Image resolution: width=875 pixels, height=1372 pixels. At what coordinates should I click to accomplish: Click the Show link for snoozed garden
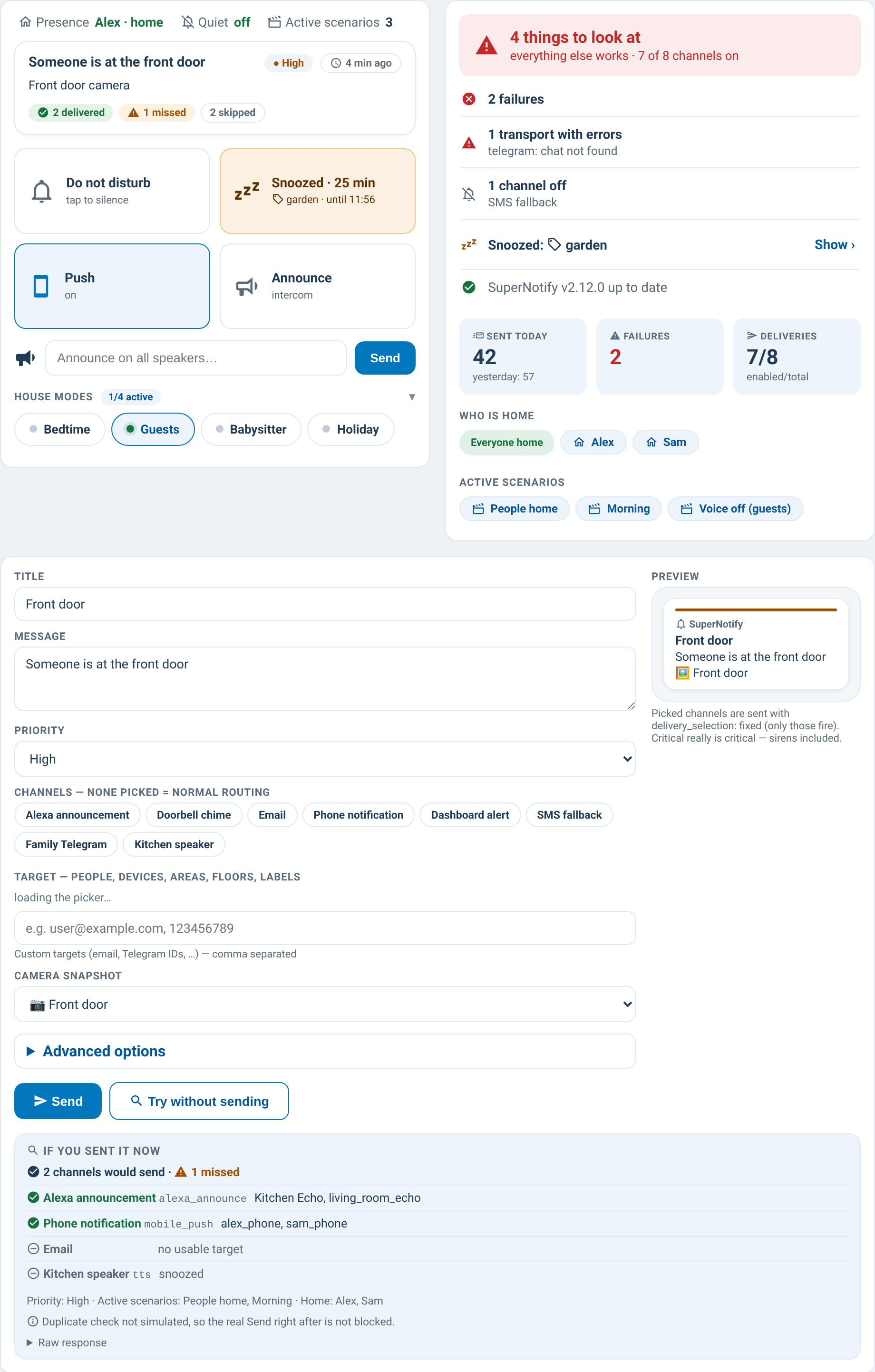click(x=834, y=244)
